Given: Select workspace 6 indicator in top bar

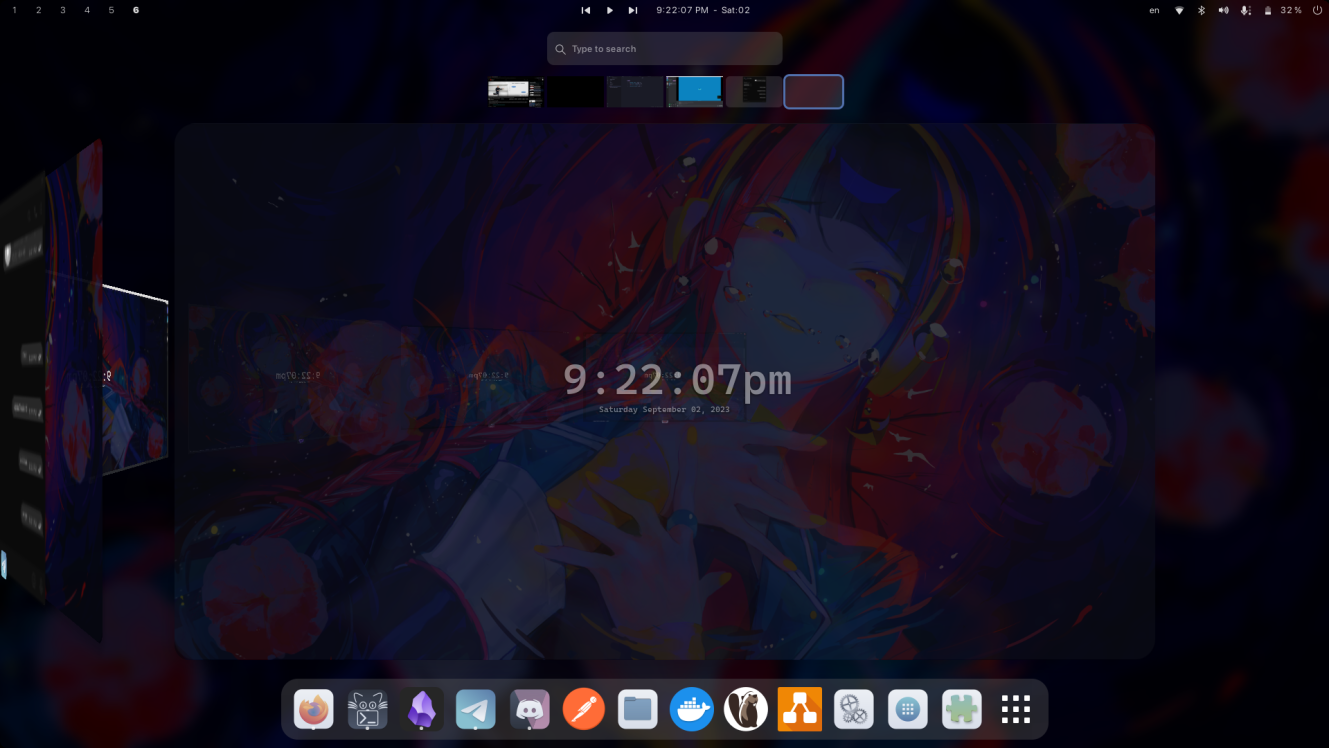Looking at the screenshot, I should (136, 10).
